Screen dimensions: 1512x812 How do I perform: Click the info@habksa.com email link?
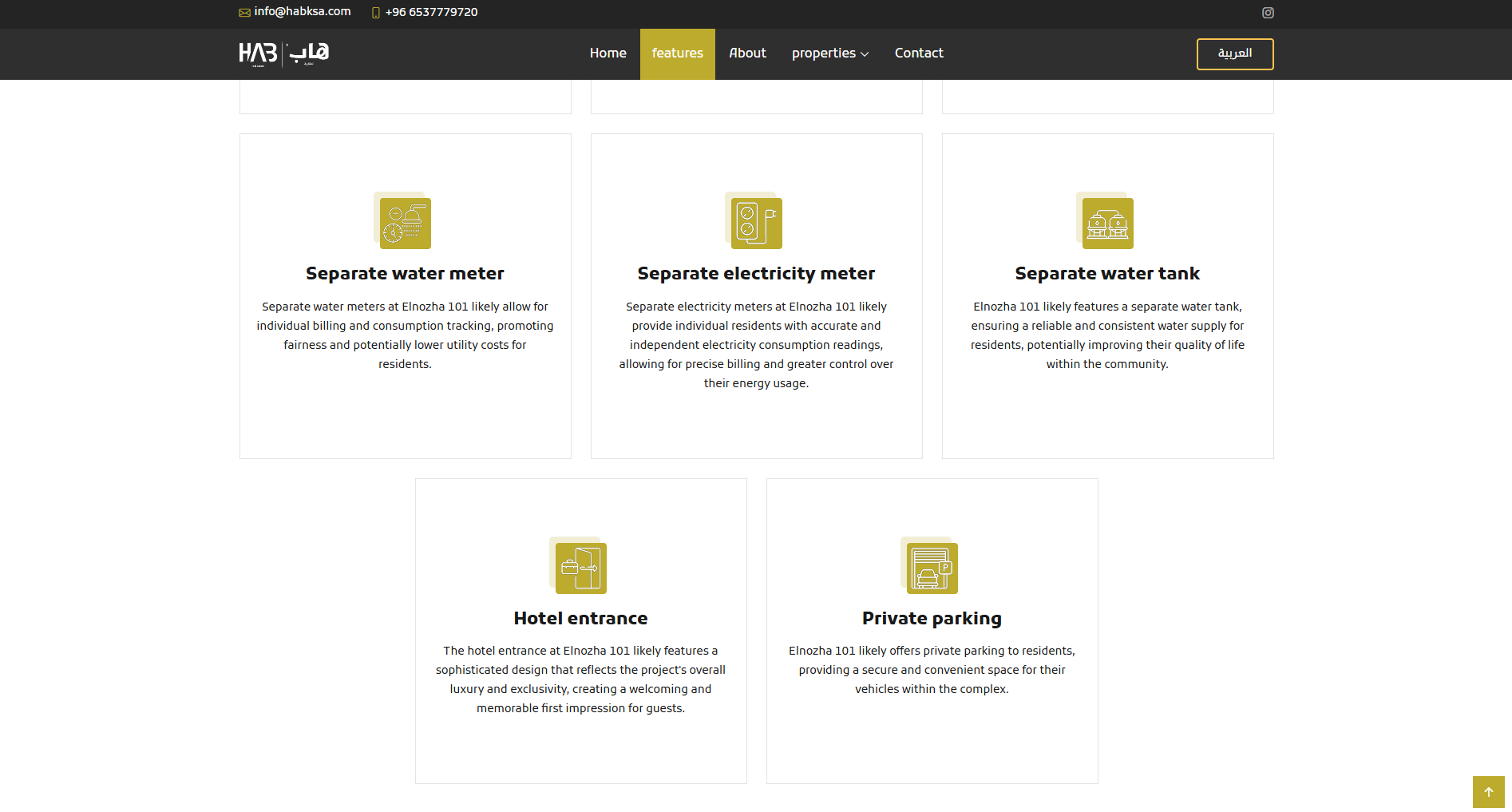click(303, 12)
